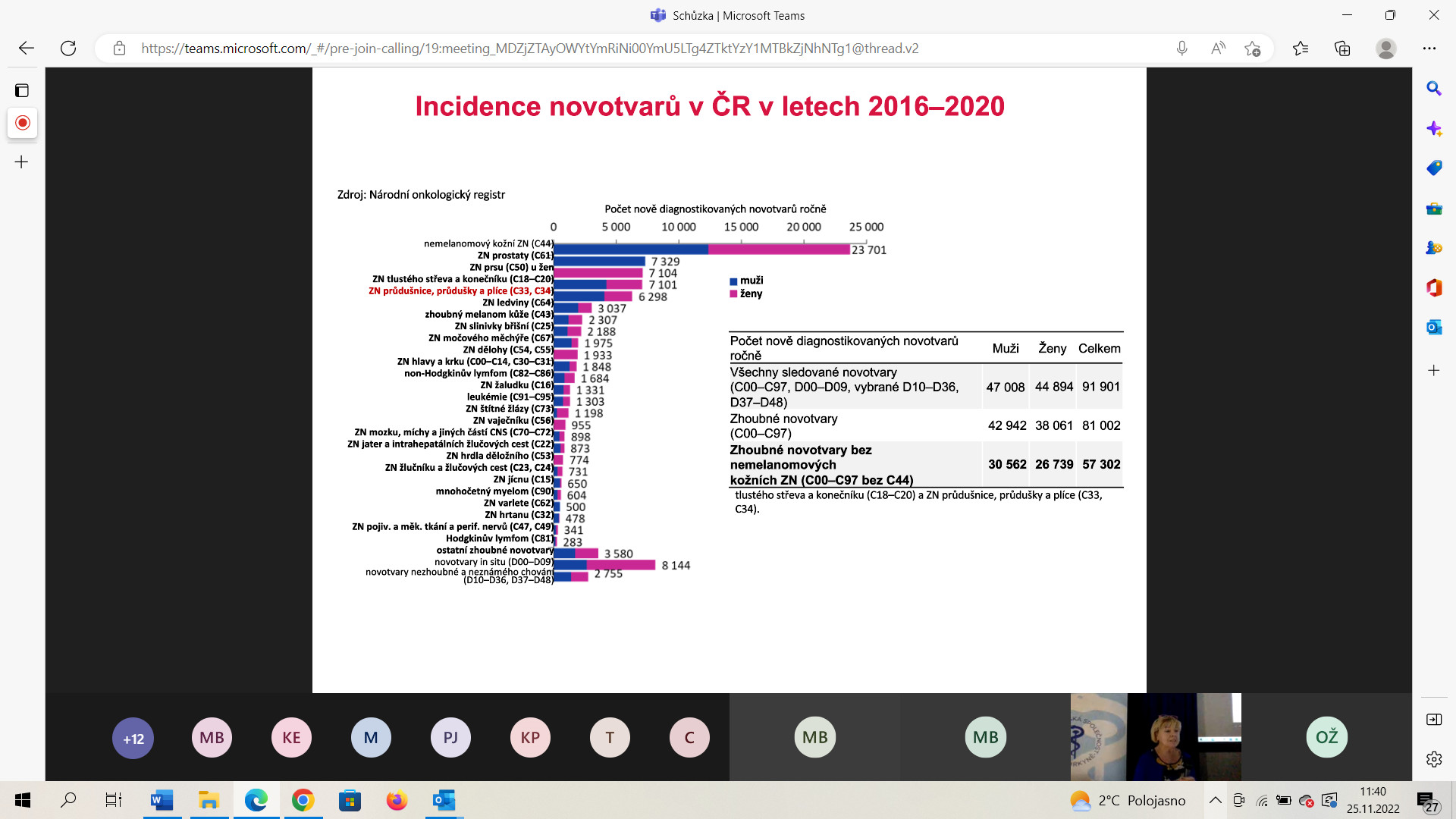1456x819 pixels.
Task: Open Edge sidebar search
Action: (1433, 88)
